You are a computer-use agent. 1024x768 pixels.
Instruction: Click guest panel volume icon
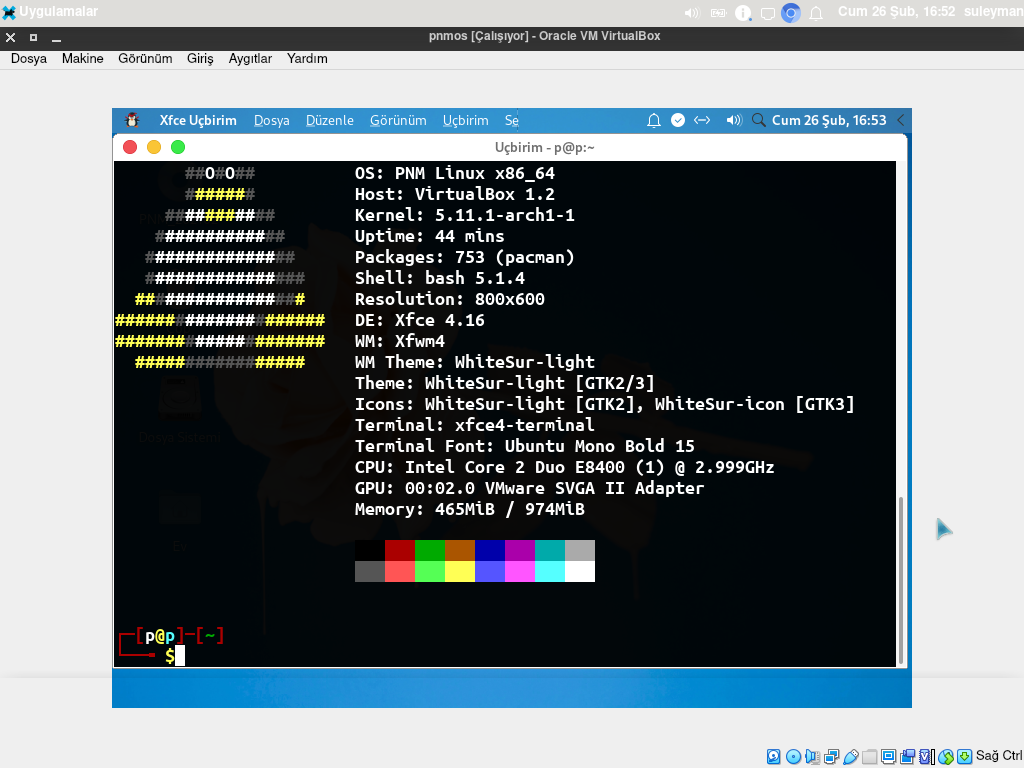(x=734, y=120)
